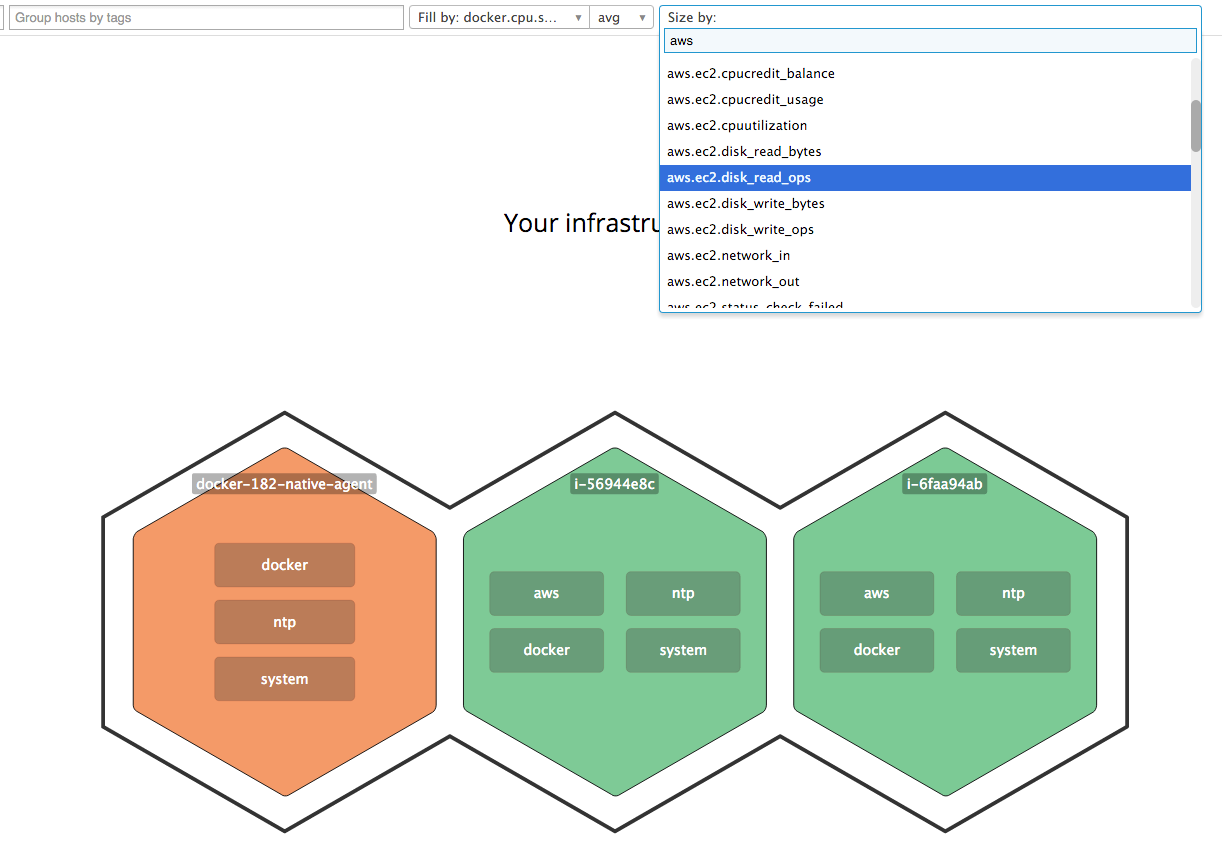The image size is (1222, 861).
Task: Click ntp badge in host i-6faa94ab
Action: tap(1013, 593)
